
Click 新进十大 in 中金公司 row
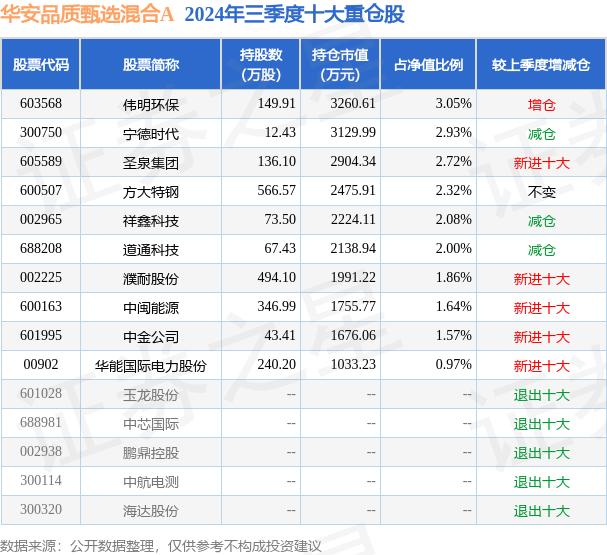[541, 337]
